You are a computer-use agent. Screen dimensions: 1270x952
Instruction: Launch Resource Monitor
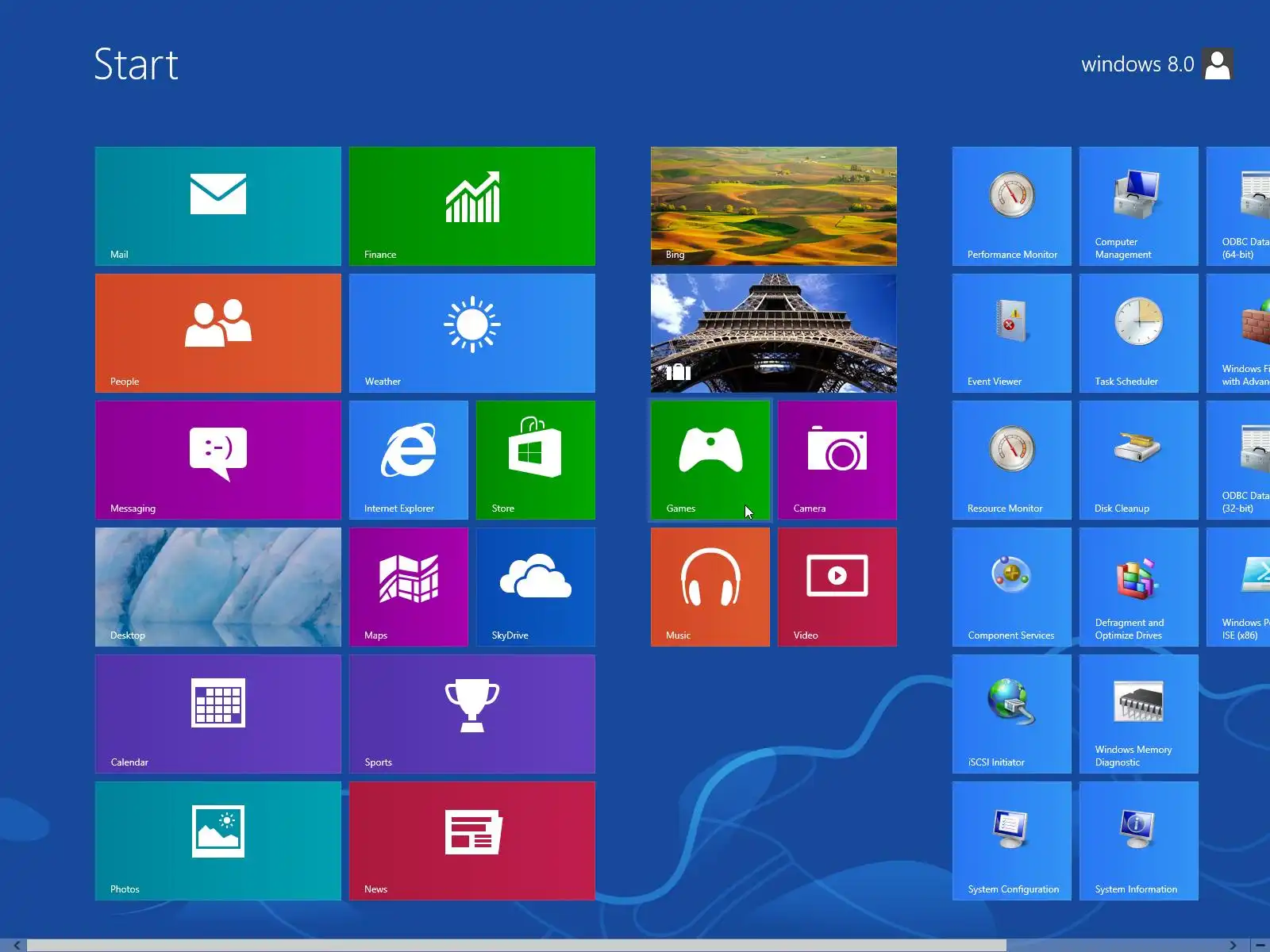click(1012, 460)
